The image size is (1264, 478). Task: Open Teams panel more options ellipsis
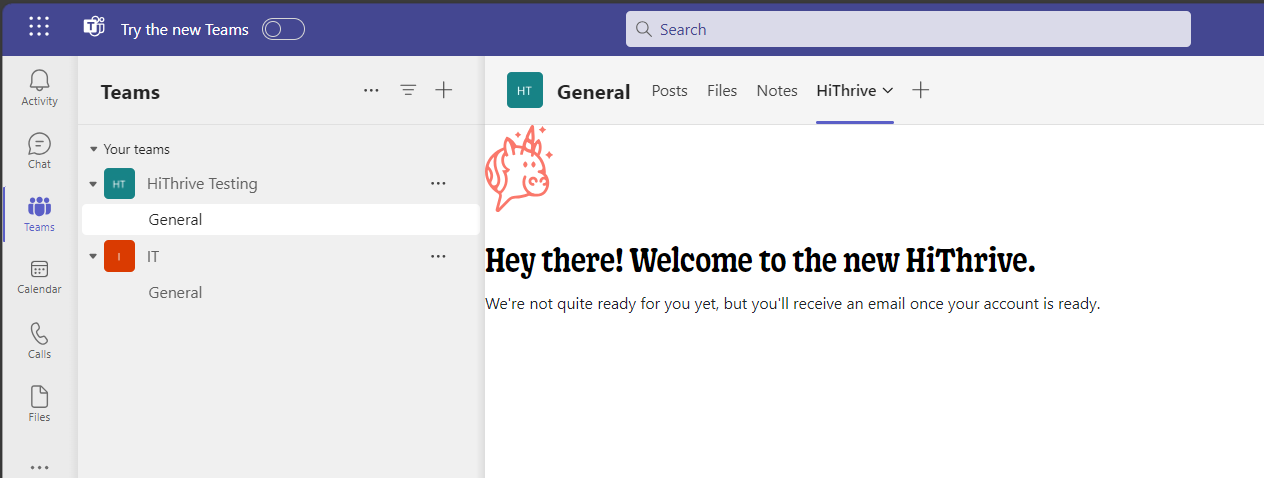click(371, 90)
